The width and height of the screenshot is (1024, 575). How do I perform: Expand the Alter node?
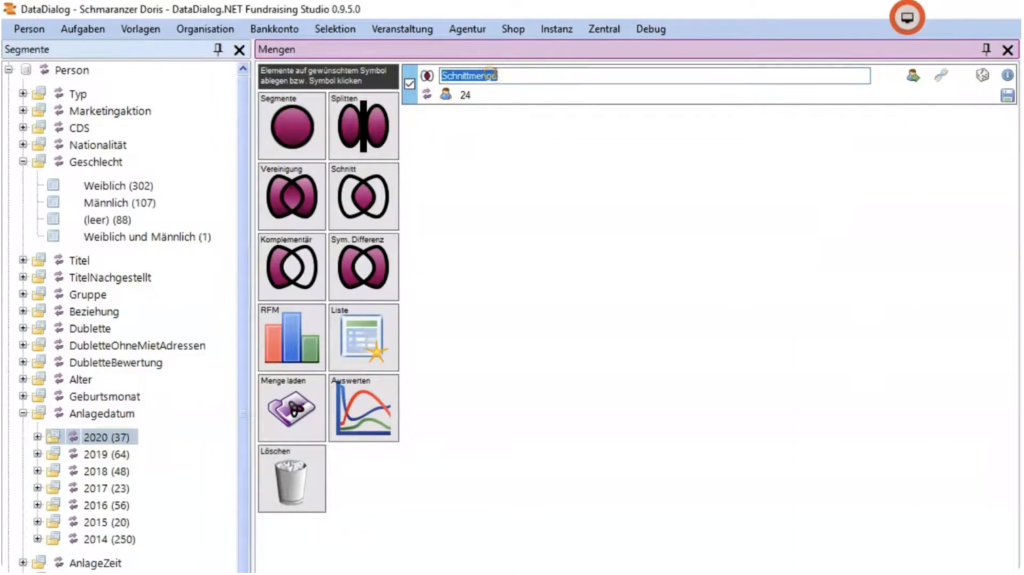click(x=23, y=379)
